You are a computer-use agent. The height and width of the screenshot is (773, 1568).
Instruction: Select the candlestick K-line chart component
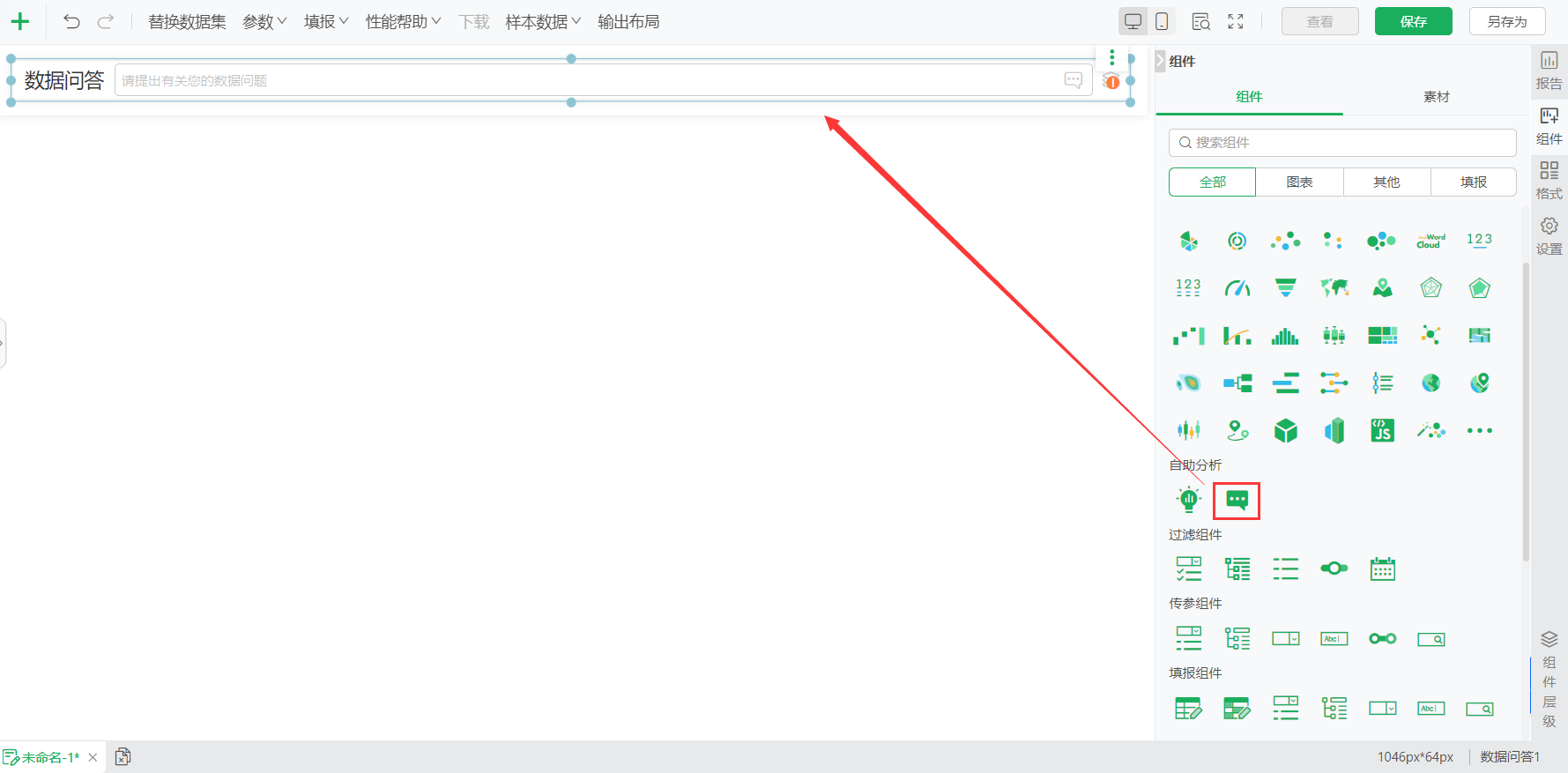click(1189, 431)
